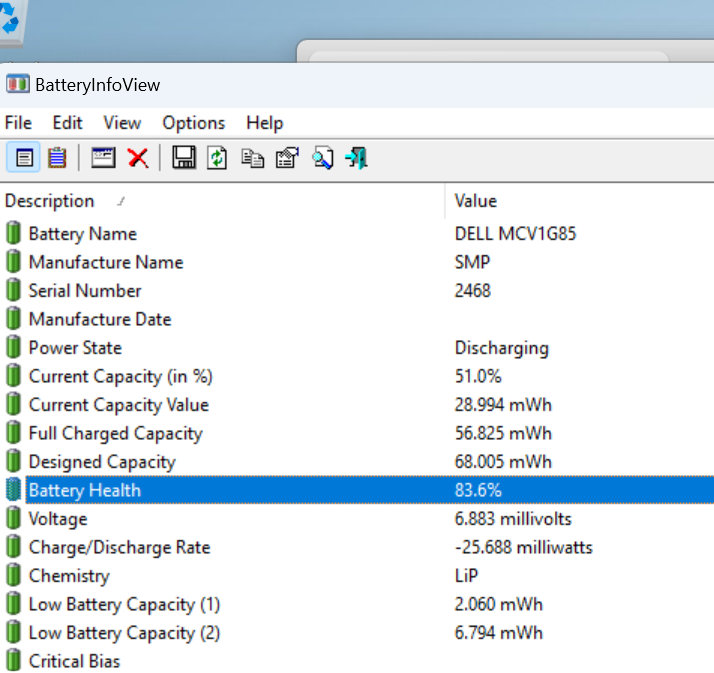This screenshot has height=673, width=714.
Task: Click the 68.005 mWh value
Action: [x=503, y=461]
